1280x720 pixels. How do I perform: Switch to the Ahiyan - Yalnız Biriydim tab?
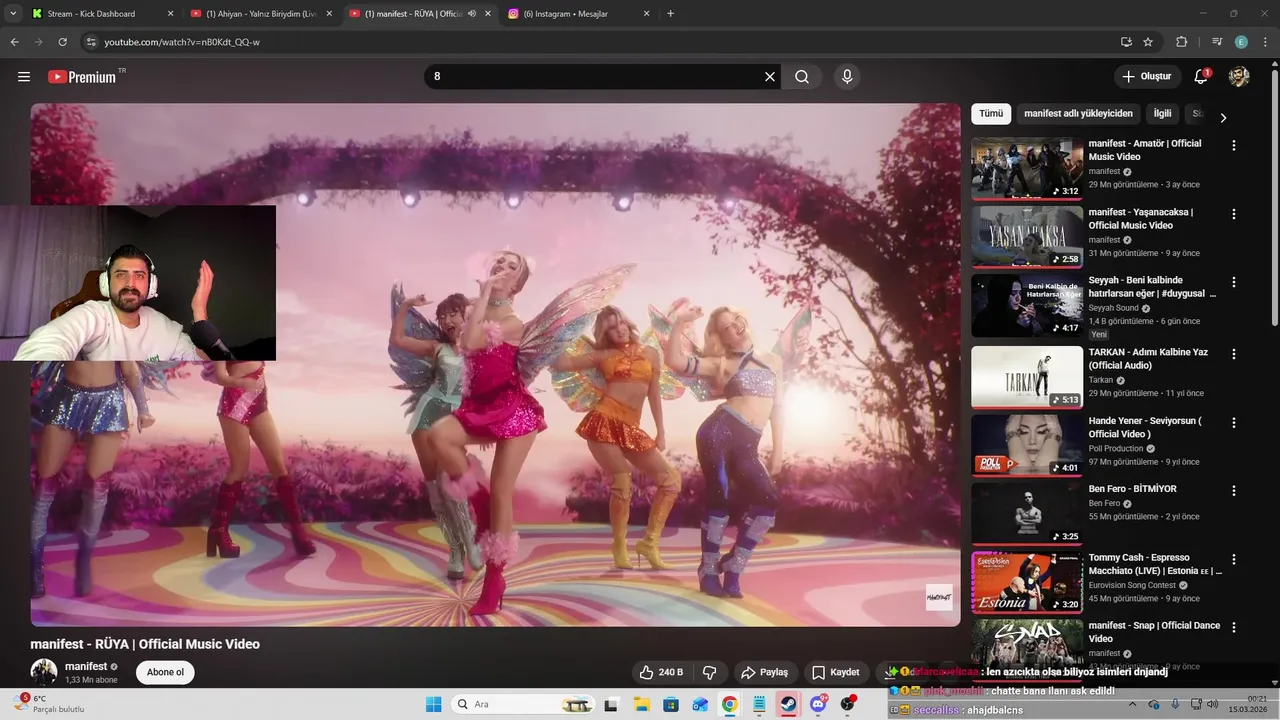(260, 14)
